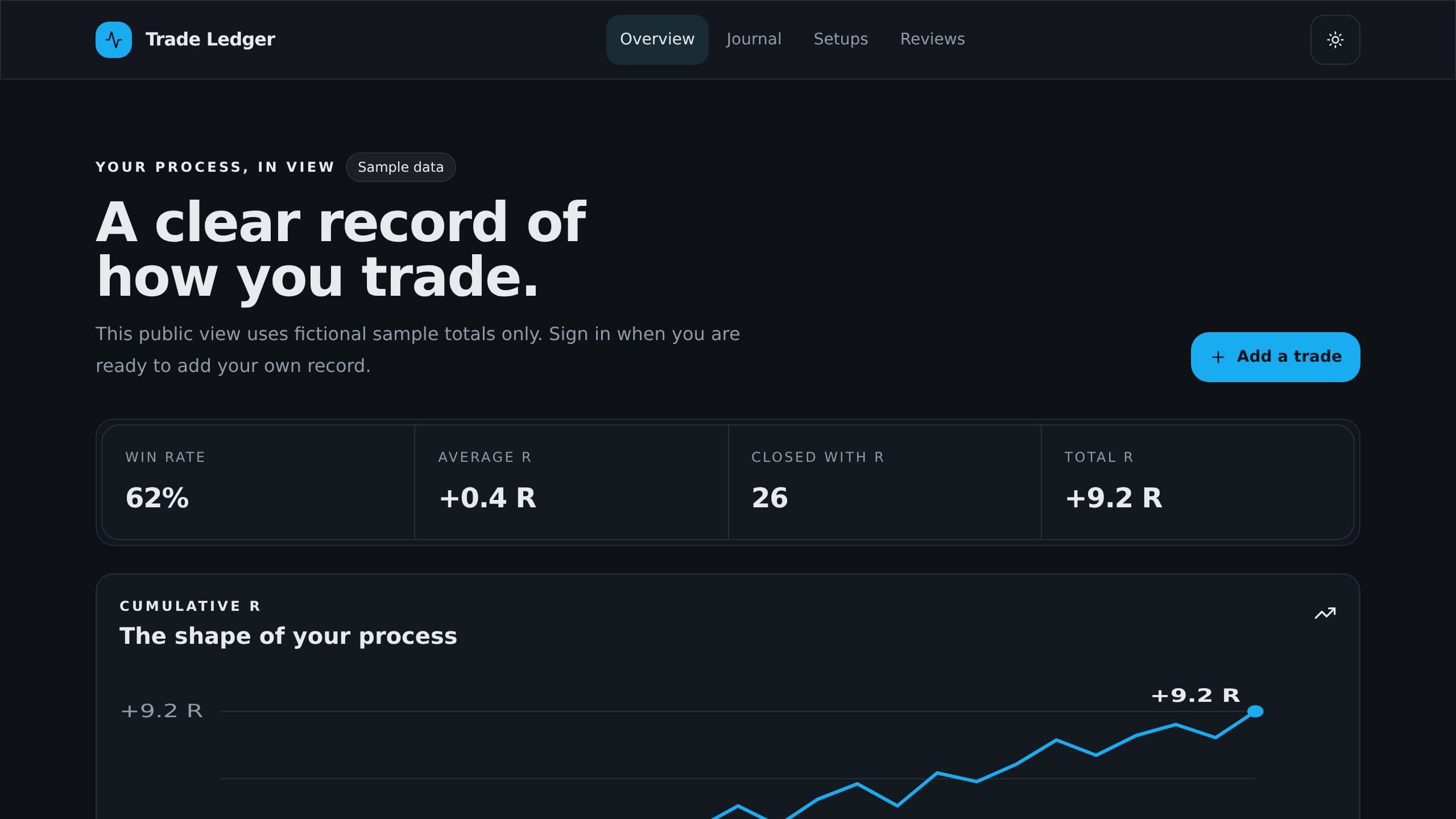Viewport: 1456px width, 819px height.
Task: Click the +9.2 R chart axis label
Action: (162, 711)
